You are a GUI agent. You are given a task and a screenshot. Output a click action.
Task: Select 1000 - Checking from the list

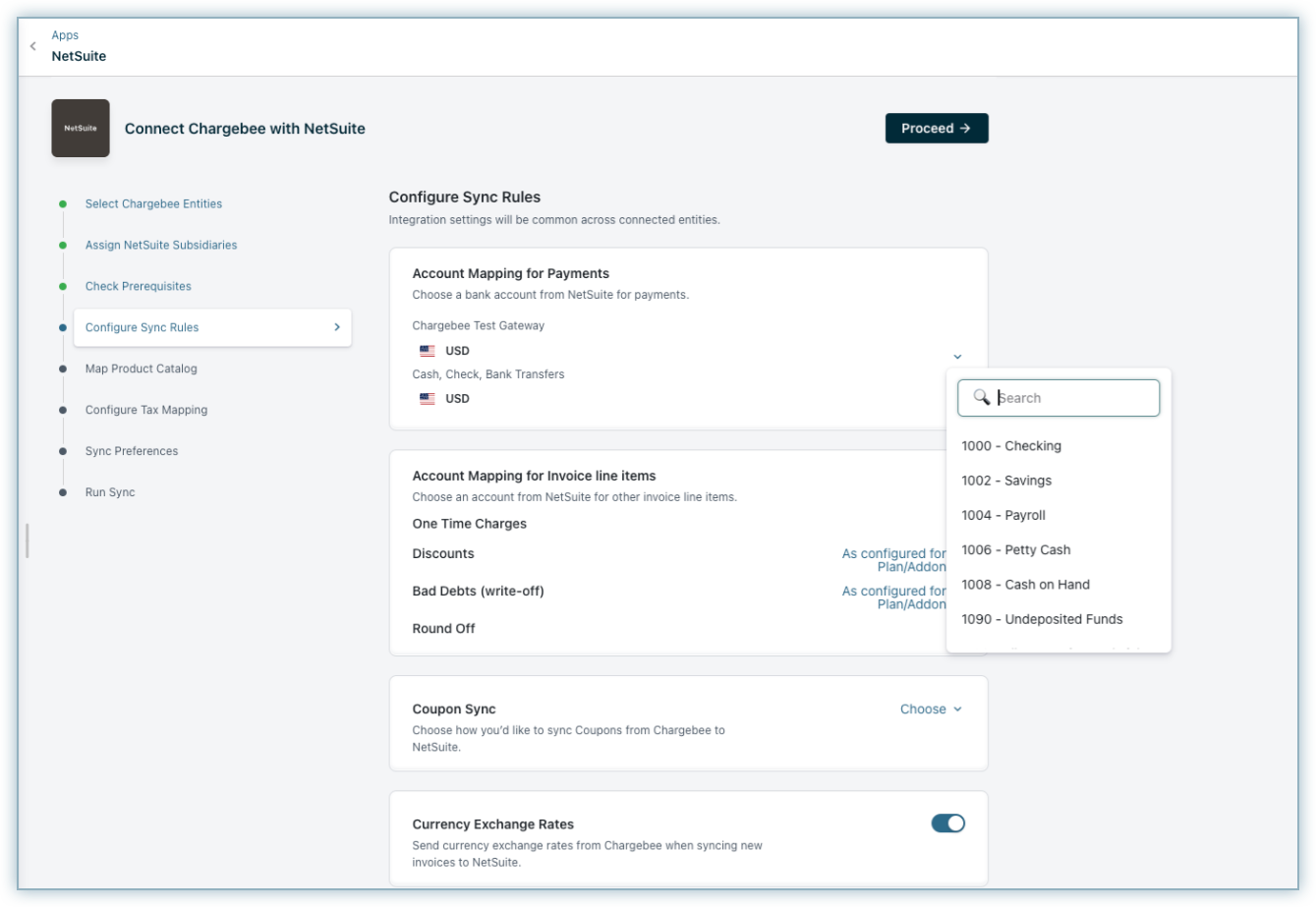click(x=1011, y=446)
